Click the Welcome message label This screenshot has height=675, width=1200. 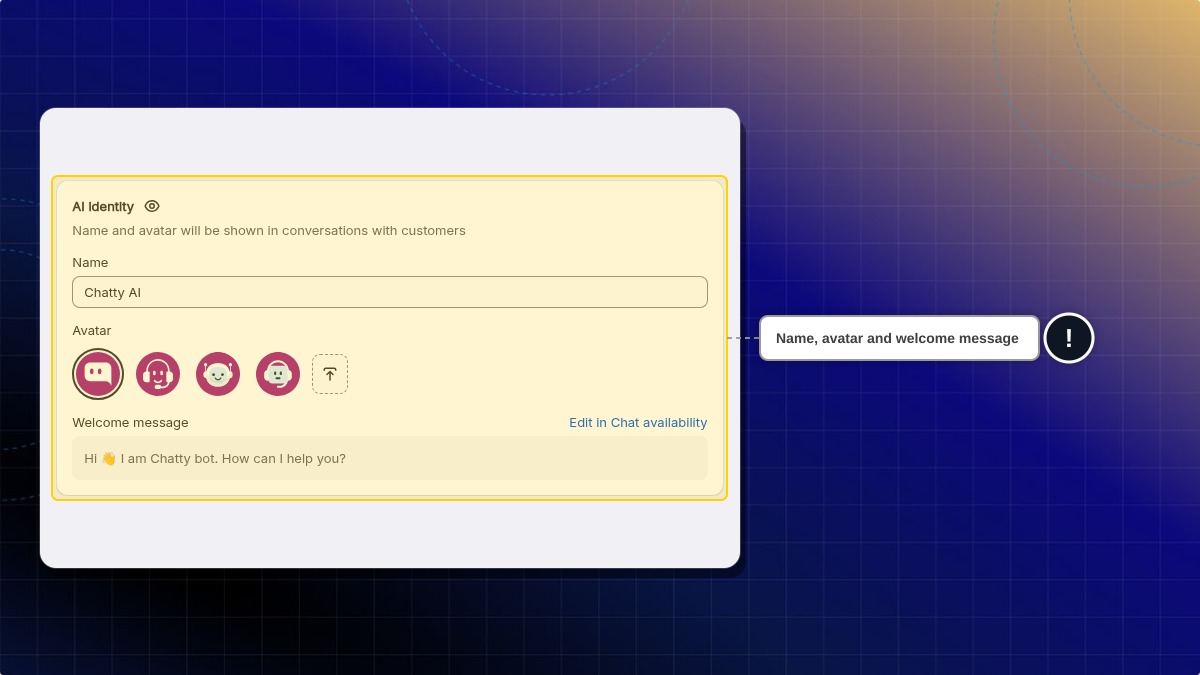[130, 422]
